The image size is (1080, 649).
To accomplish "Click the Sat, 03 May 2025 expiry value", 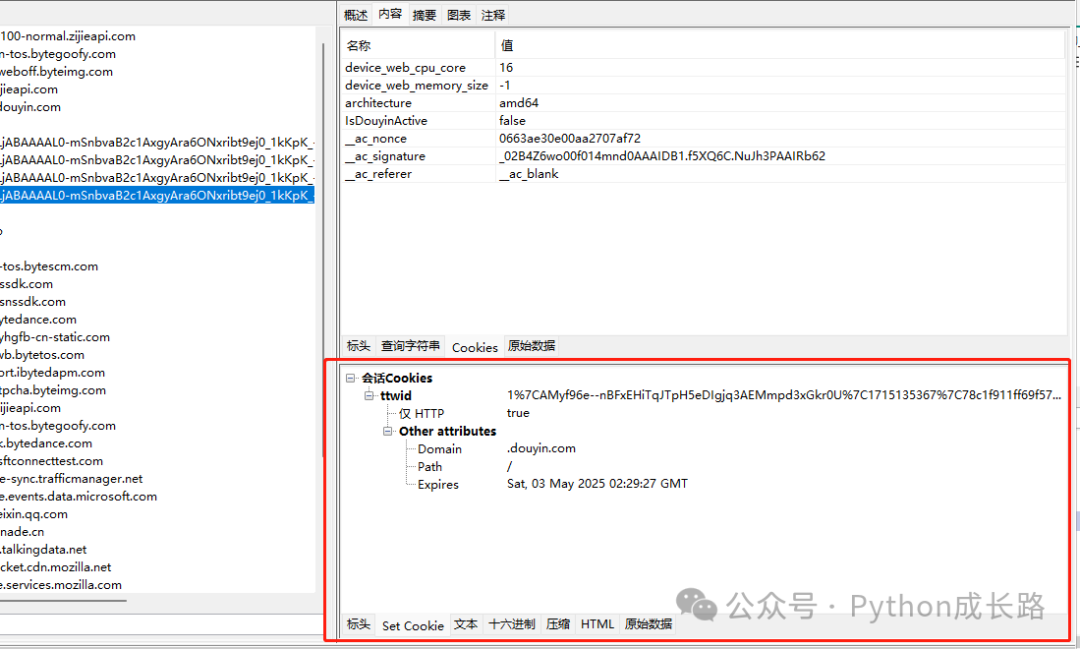I will click(x=597, y=484).
